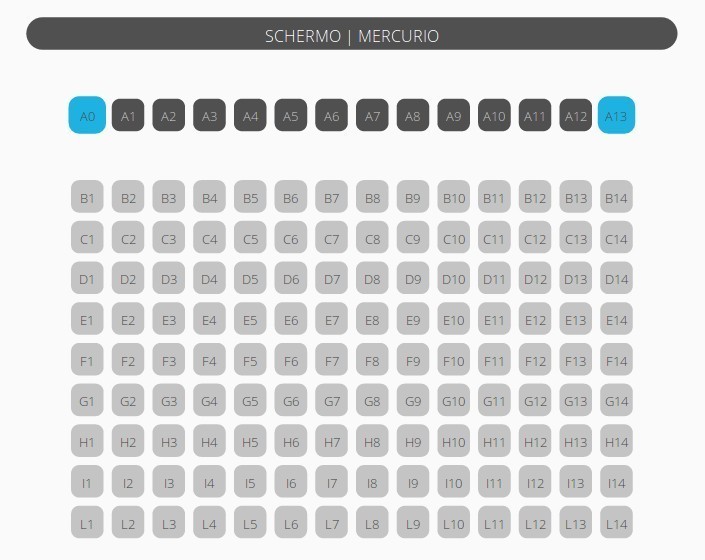
Task: Pick seat A1 in front row
Action: (x=128, y=116)
